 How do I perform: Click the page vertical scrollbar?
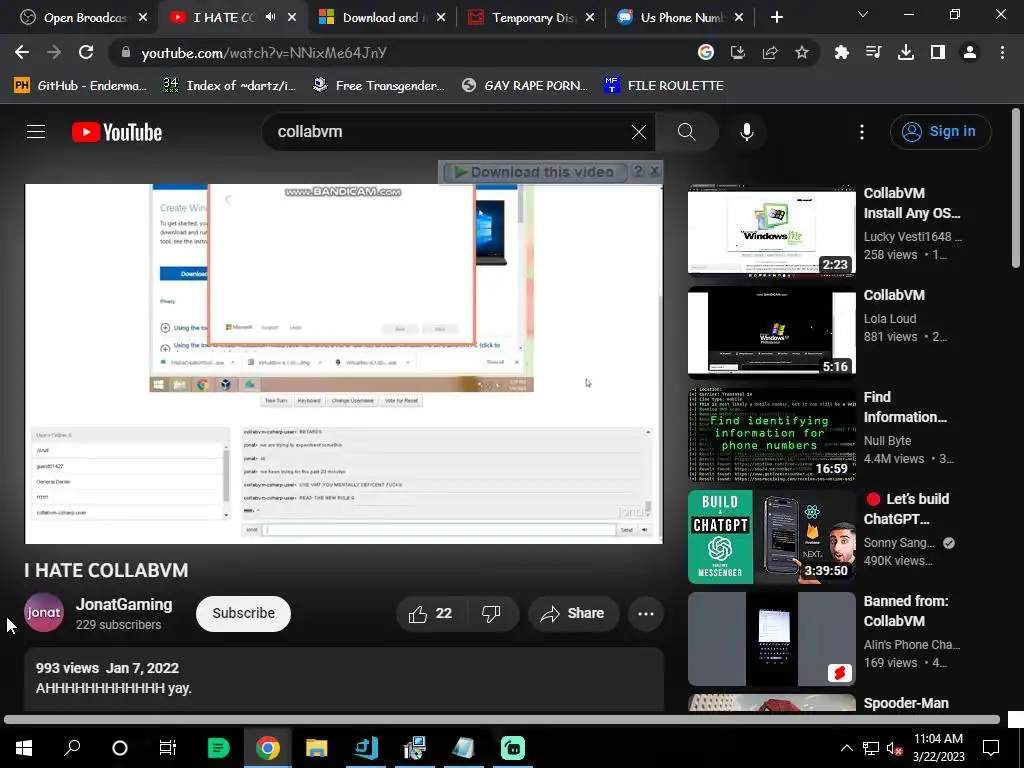click(x=1016, y=189)
